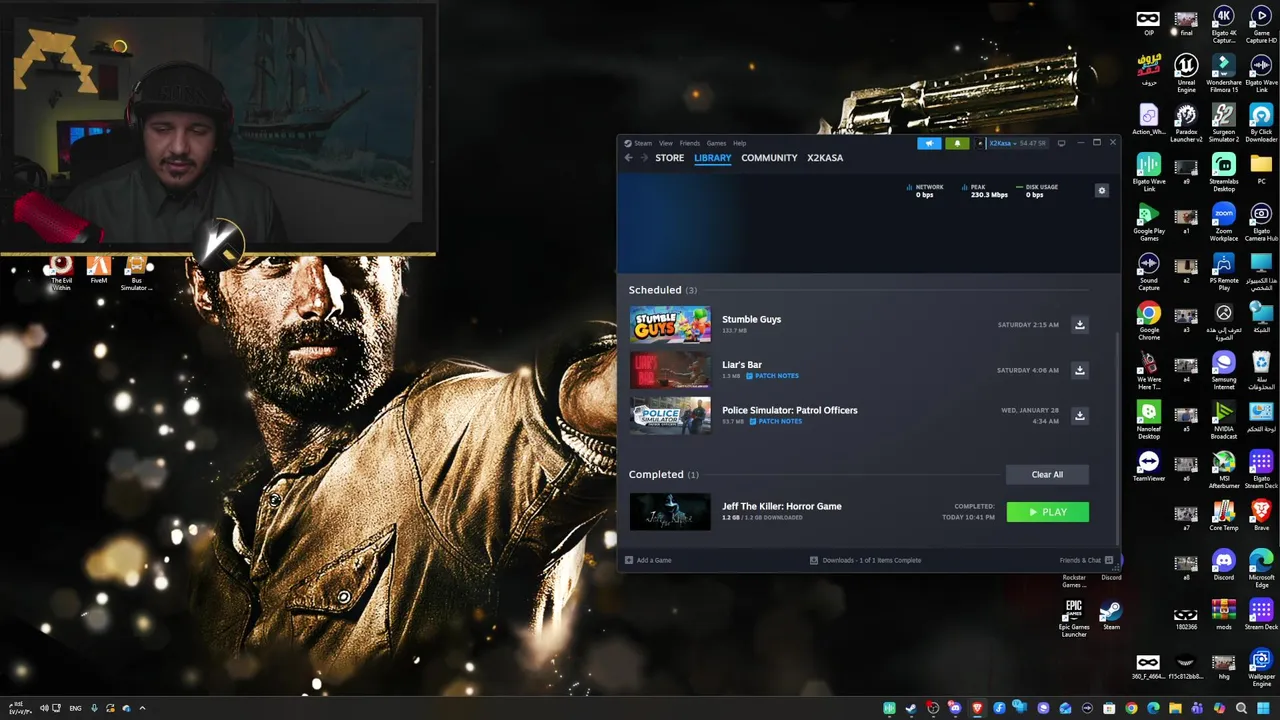Switch Steam to Big Picture mode
The width and height of the screenshot is (1280, 720).
pos(1061,143)
